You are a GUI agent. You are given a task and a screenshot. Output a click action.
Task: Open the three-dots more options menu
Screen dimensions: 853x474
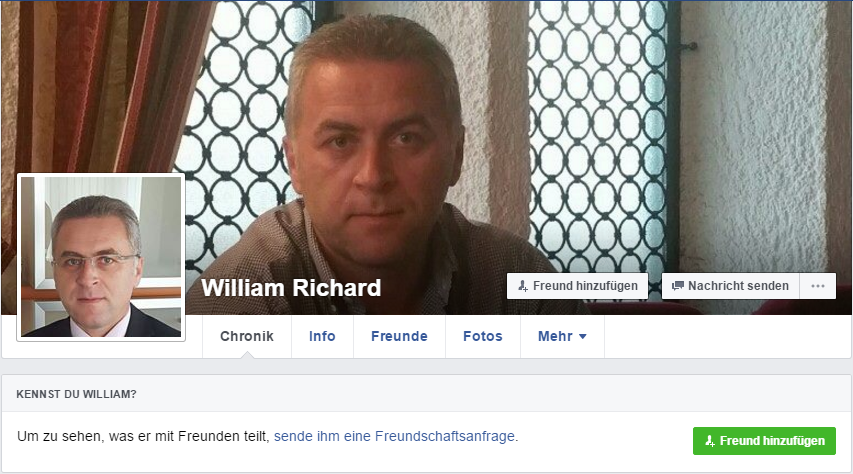pyautogui.click(x=818, y=286)
